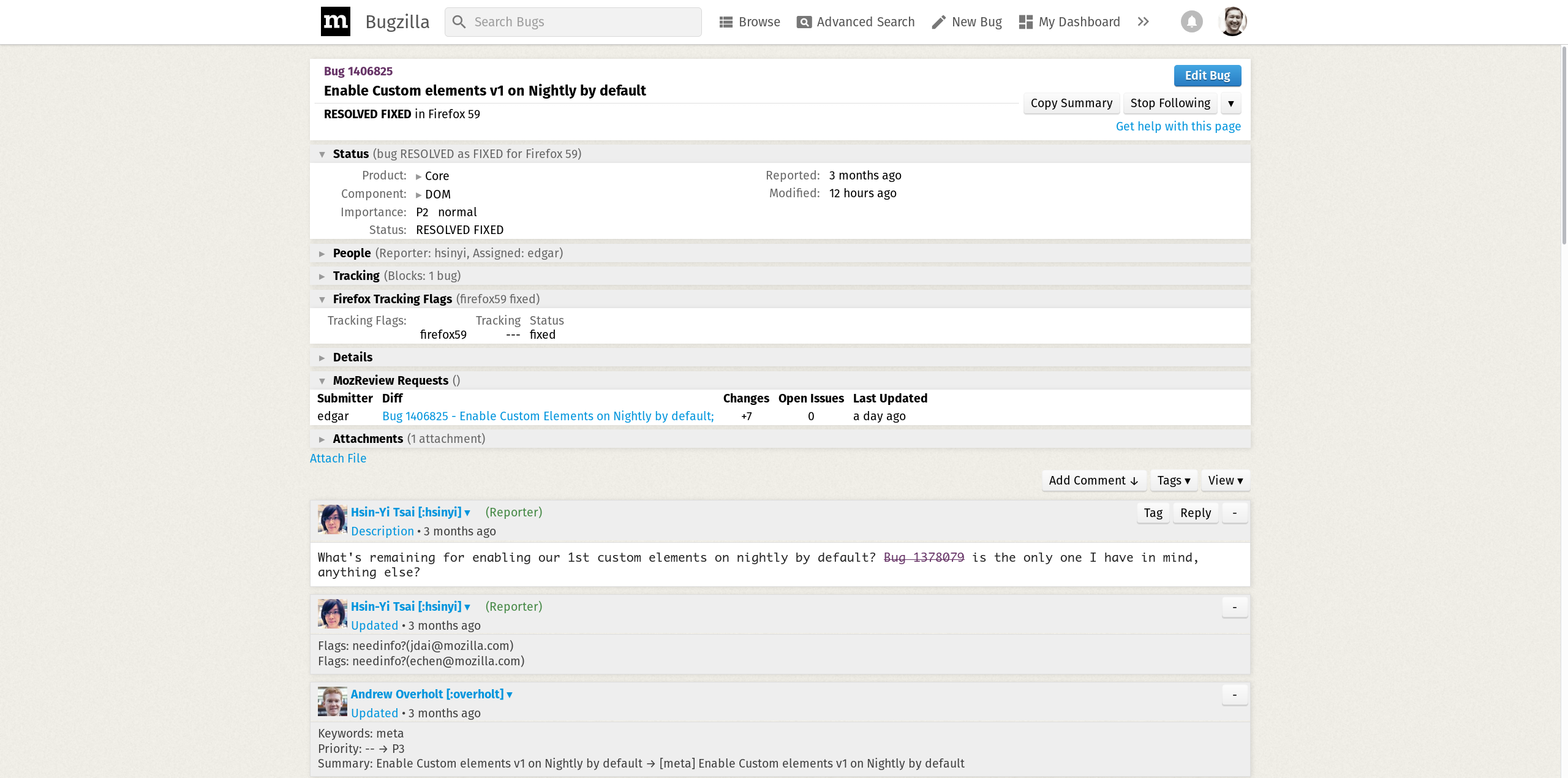Open the Updated link under Hsin-Yi Tsai
The height and width of the screenshot is (778, 1568).
pyautogui.click(x=374, y=625)
